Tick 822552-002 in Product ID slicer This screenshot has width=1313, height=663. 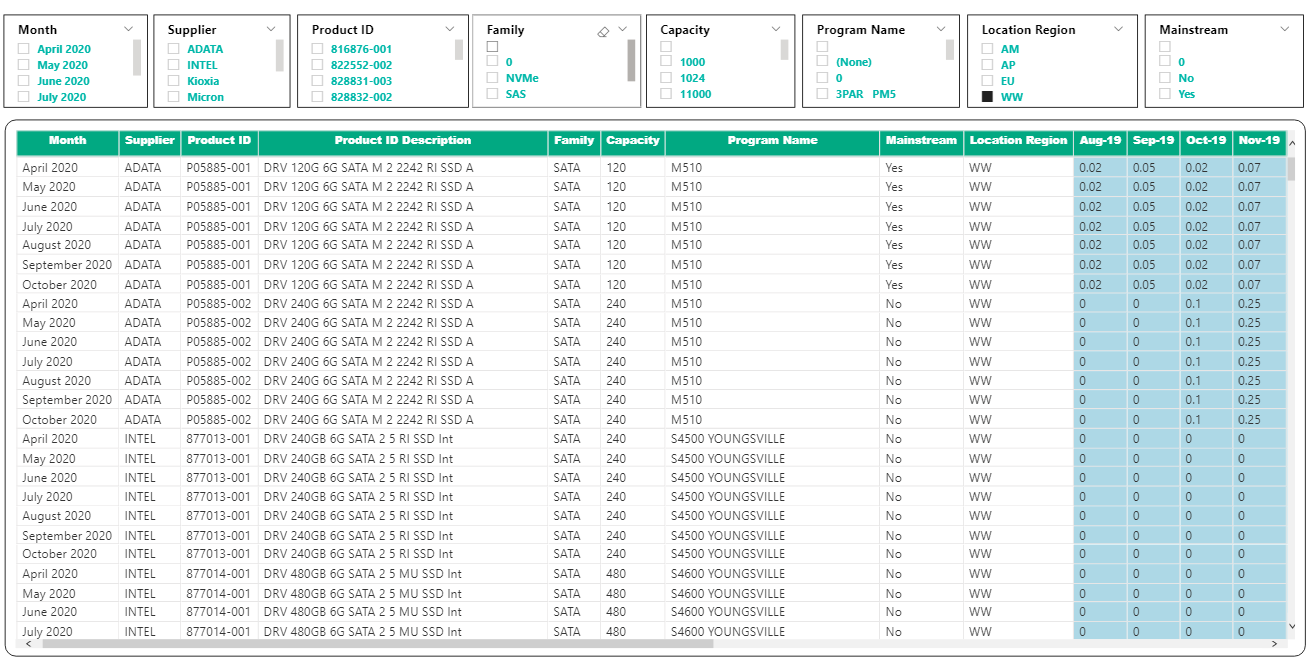(317, 65)
